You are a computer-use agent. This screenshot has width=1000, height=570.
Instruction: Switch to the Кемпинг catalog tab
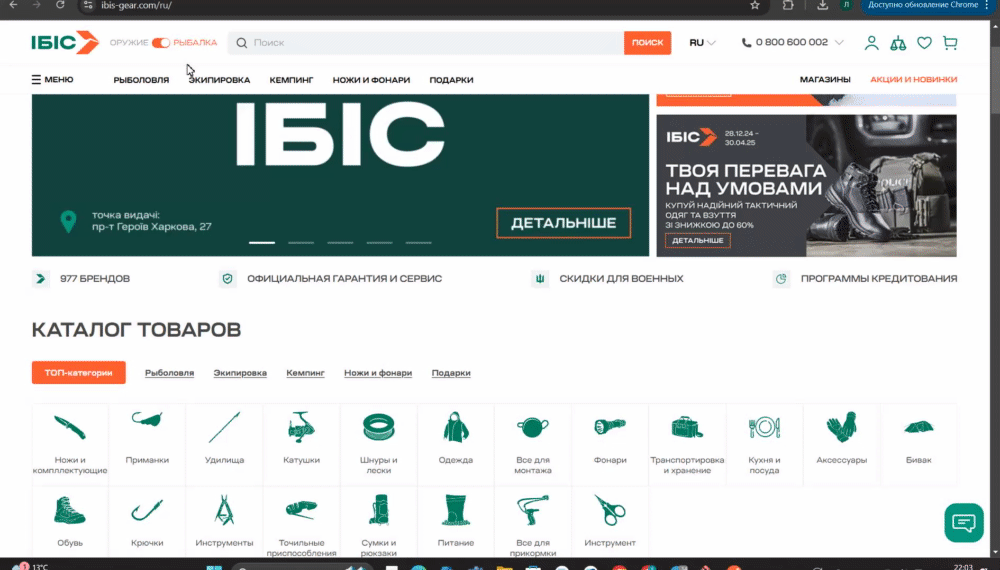[x=305, y=373]
